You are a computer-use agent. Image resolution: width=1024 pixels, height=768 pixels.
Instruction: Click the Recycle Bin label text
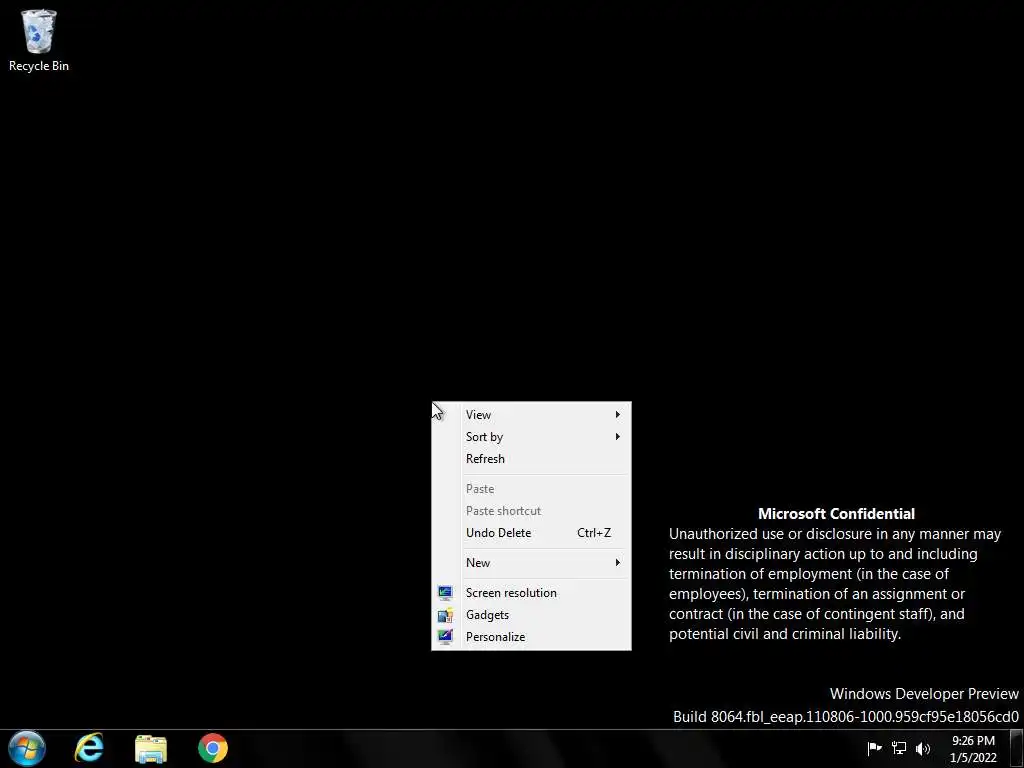(39, 66)
